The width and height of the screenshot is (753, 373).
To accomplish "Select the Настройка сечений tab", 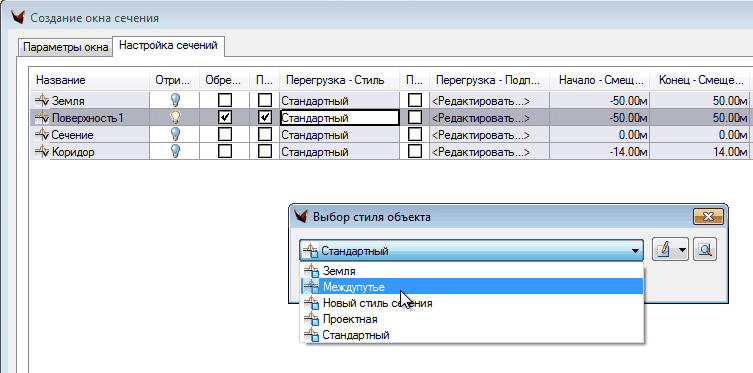I will pyautogui.click(x=169, y=46).
